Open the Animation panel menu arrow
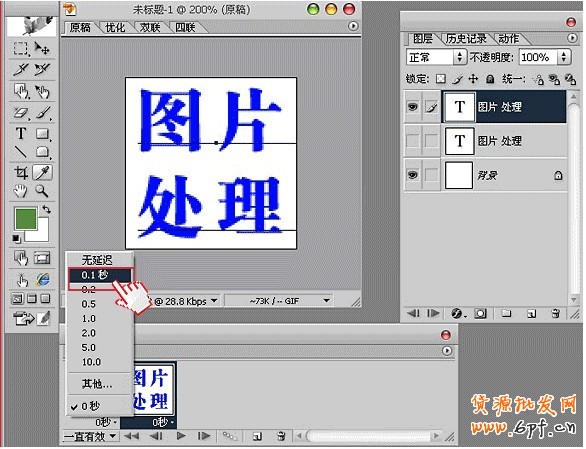This screenshot has width=586, height=449. [447, 351]
